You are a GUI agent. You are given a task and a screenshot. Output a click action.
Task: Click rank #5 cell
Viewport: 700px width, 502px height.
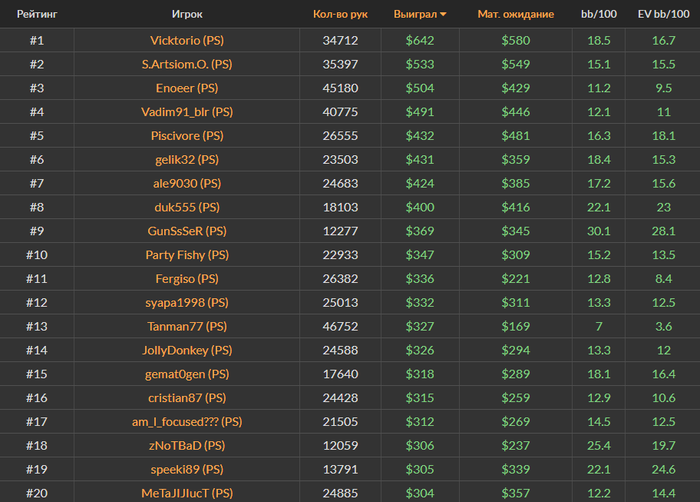[37, 136]
